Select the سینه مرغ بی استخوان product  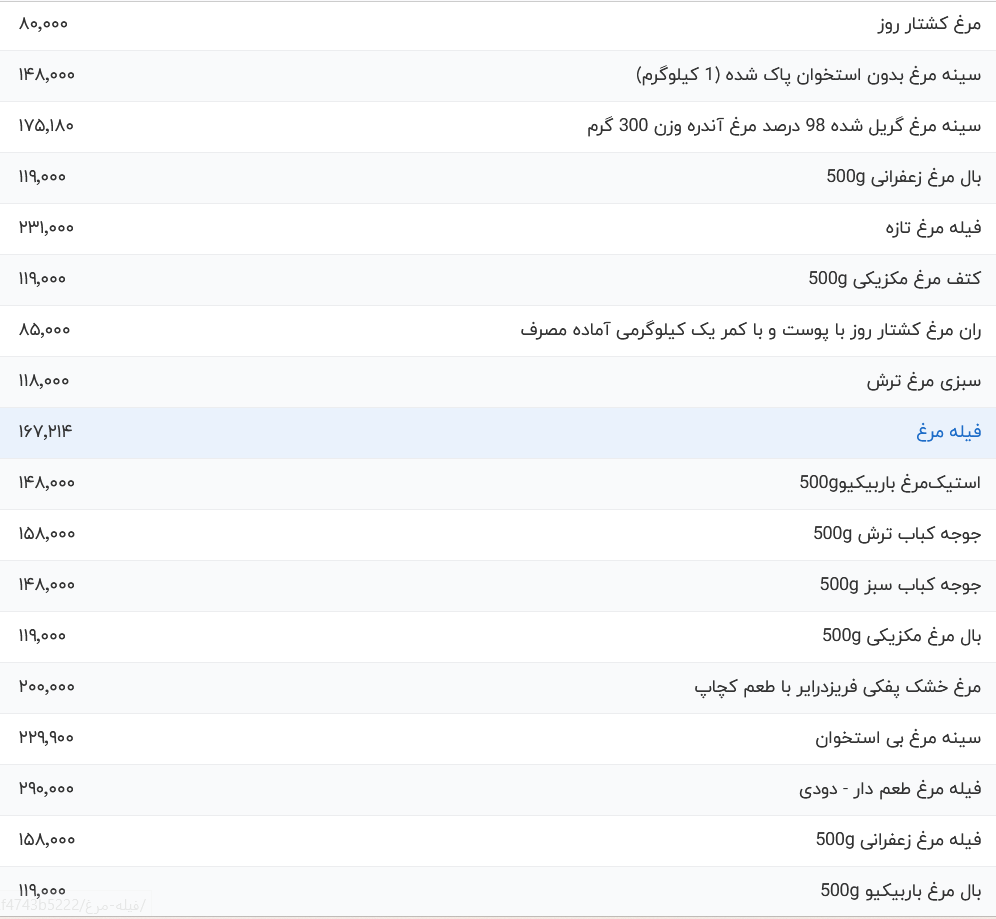[898, 738]
